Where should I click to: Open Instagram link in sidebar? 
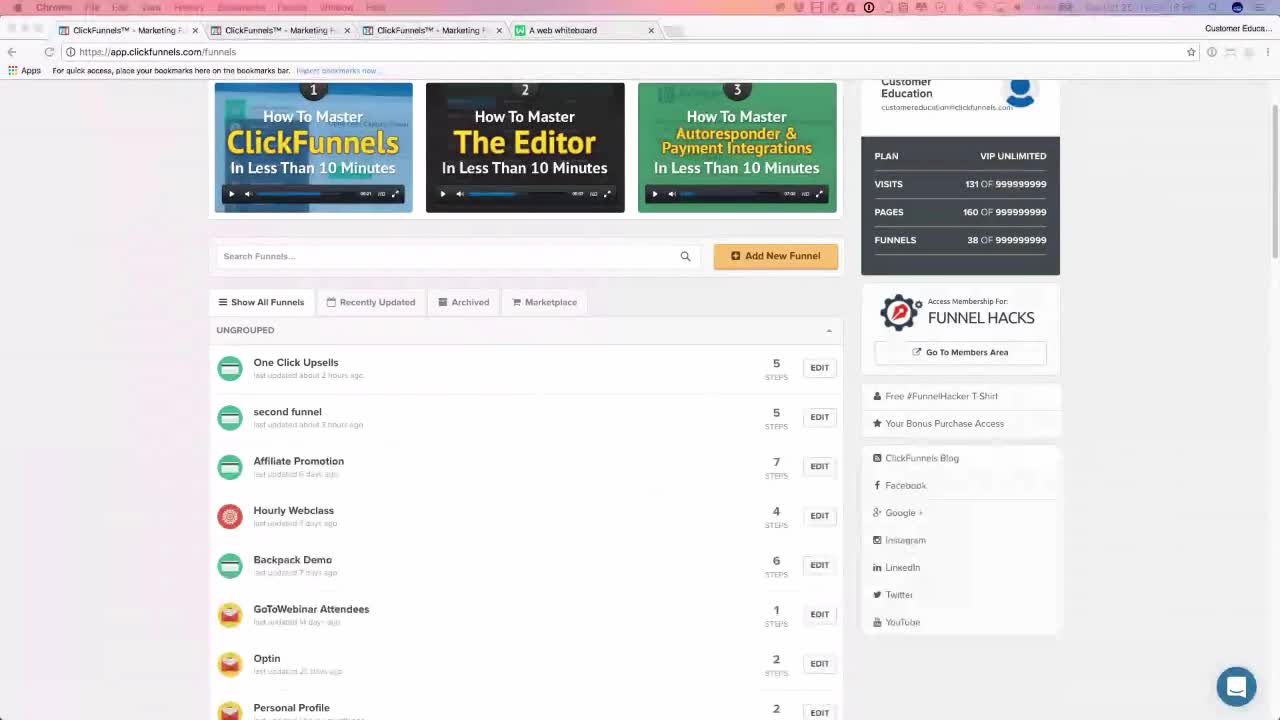pos(905,540)
